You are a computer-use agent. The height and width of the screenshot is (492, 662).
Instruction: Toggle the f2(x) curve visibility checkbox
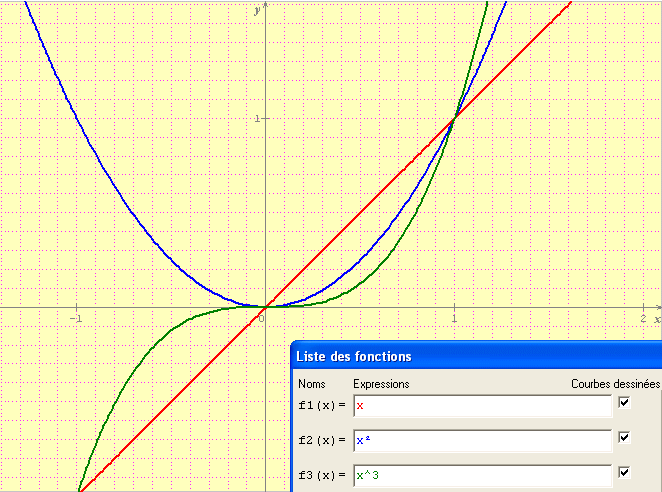625,438
